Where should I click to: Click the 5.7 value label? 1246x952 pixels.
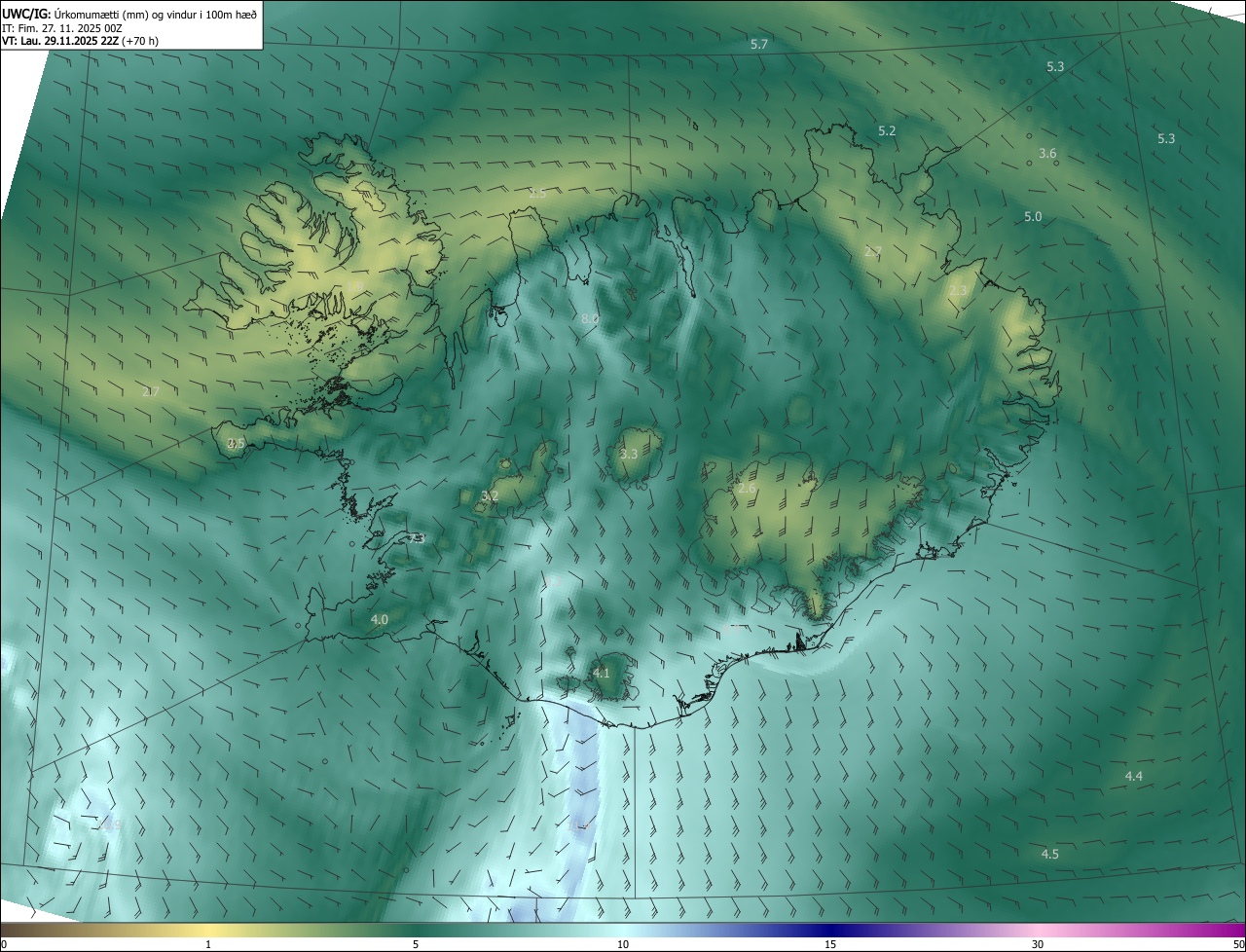[x=759, y=45]
